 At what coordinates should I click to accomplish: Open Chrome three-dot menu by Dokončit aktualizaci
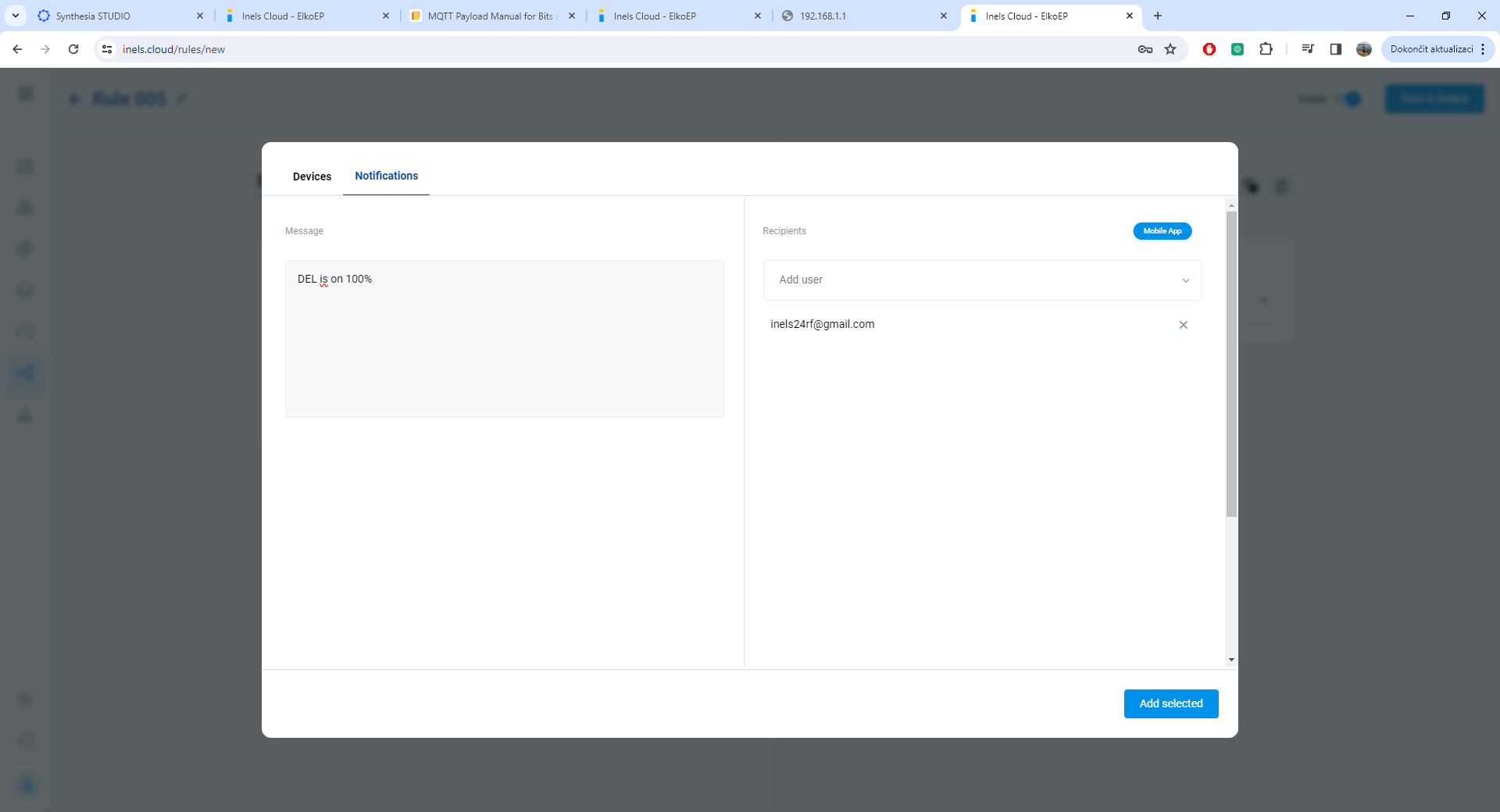(x=1483, y=49)
